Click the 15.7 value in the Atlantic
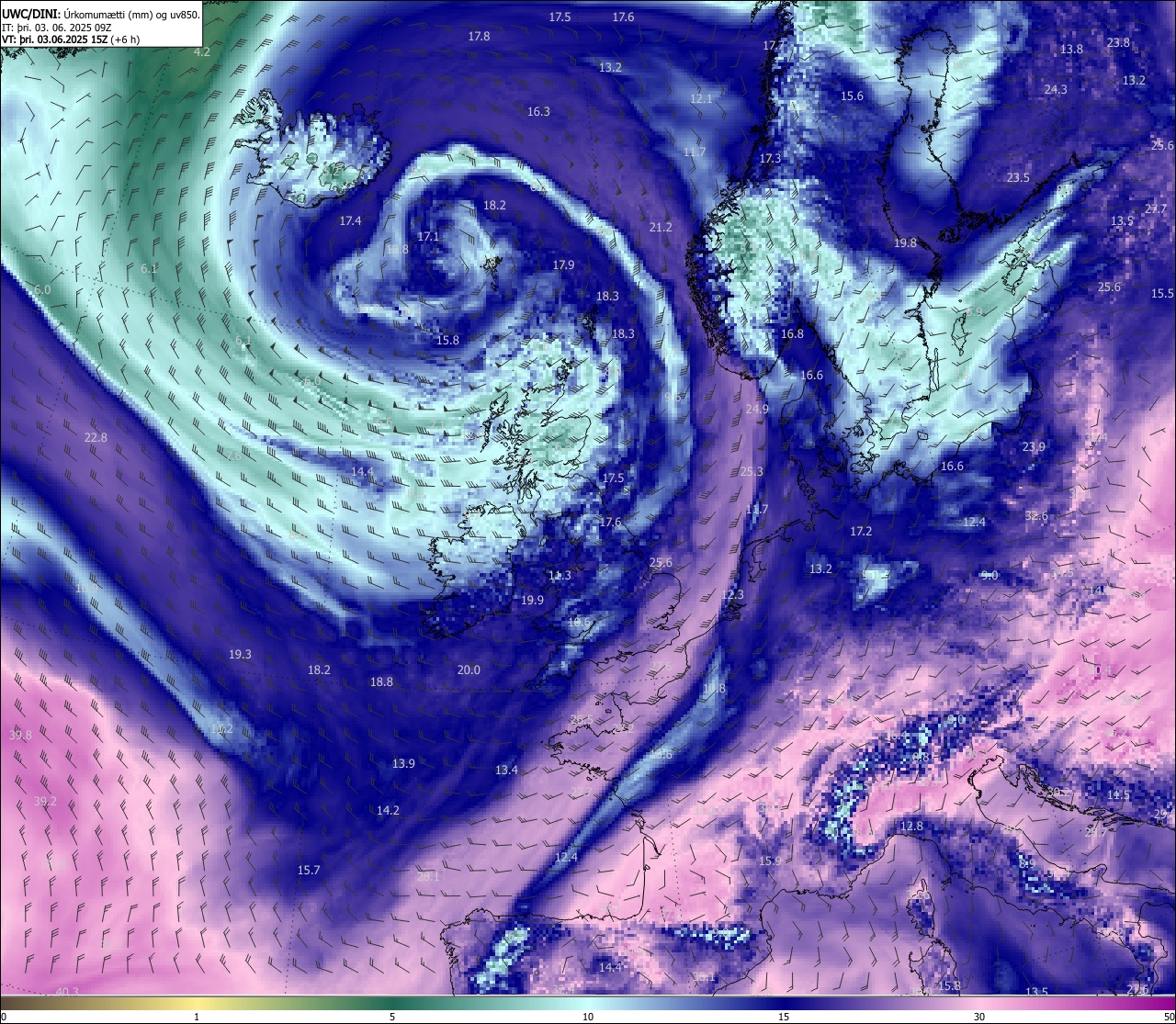Image resolution: width=1176 pixels, height=1024 pixels. [309, 871]
